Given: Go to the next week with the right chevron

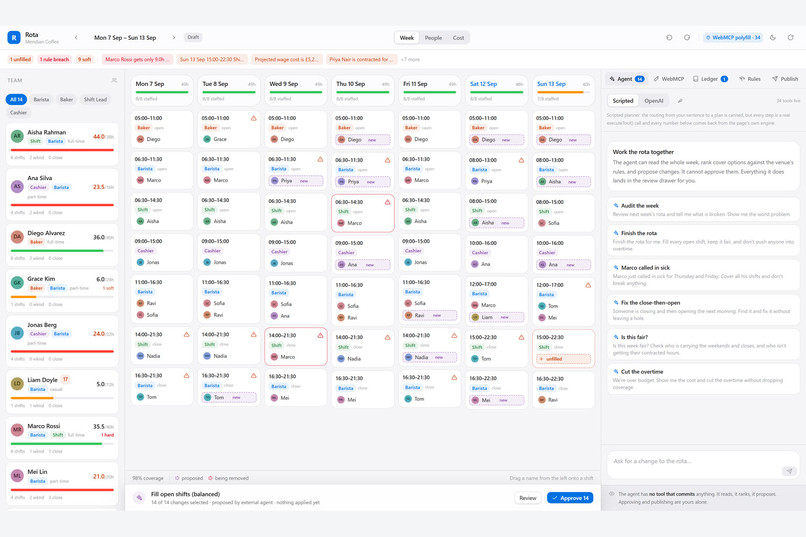Looking at the screenshot, I should [174, 38].
